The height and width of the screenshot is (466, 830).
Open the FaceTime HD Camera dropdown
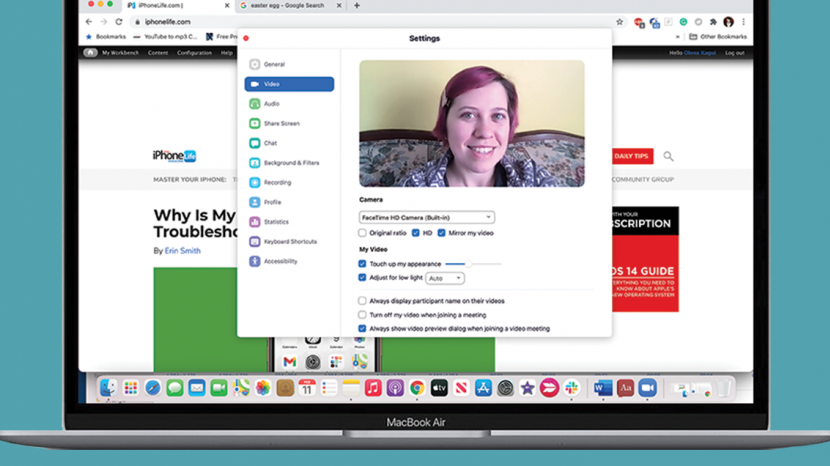coord(427,217)
